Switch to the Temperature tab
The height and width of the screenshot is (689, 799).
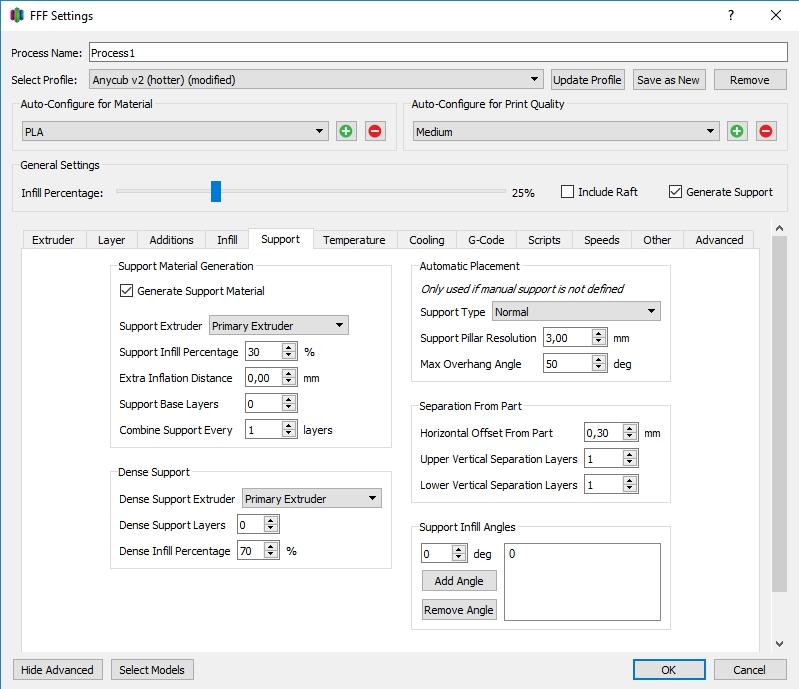[x=354, y=240]
